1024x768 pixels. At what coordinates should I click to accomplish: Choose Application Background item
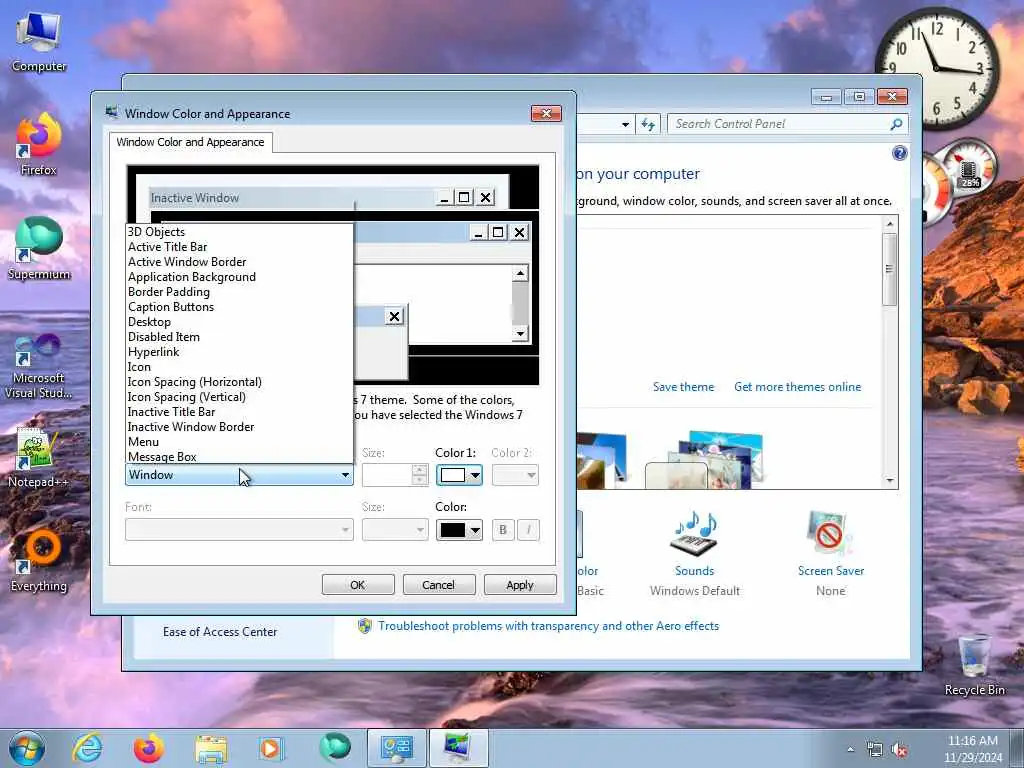[x=239, y=277]
